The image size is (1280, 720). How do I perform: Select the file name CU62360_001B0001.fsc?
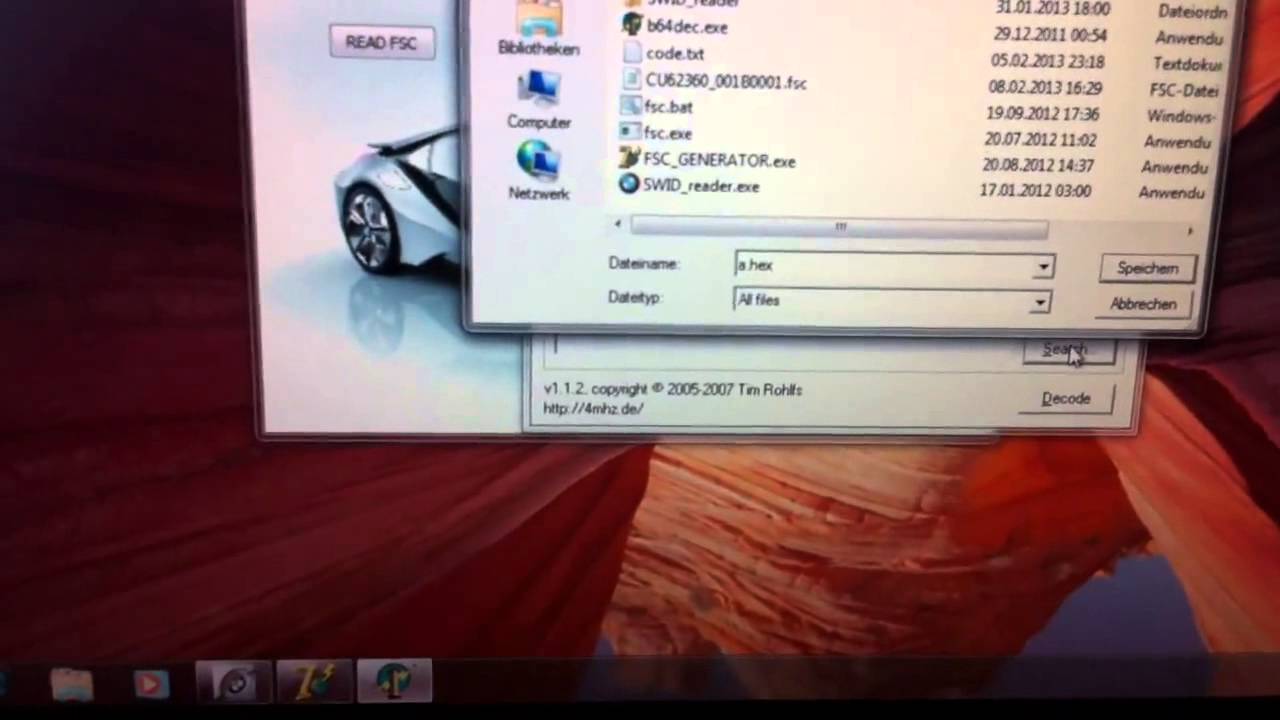[726, 82]
